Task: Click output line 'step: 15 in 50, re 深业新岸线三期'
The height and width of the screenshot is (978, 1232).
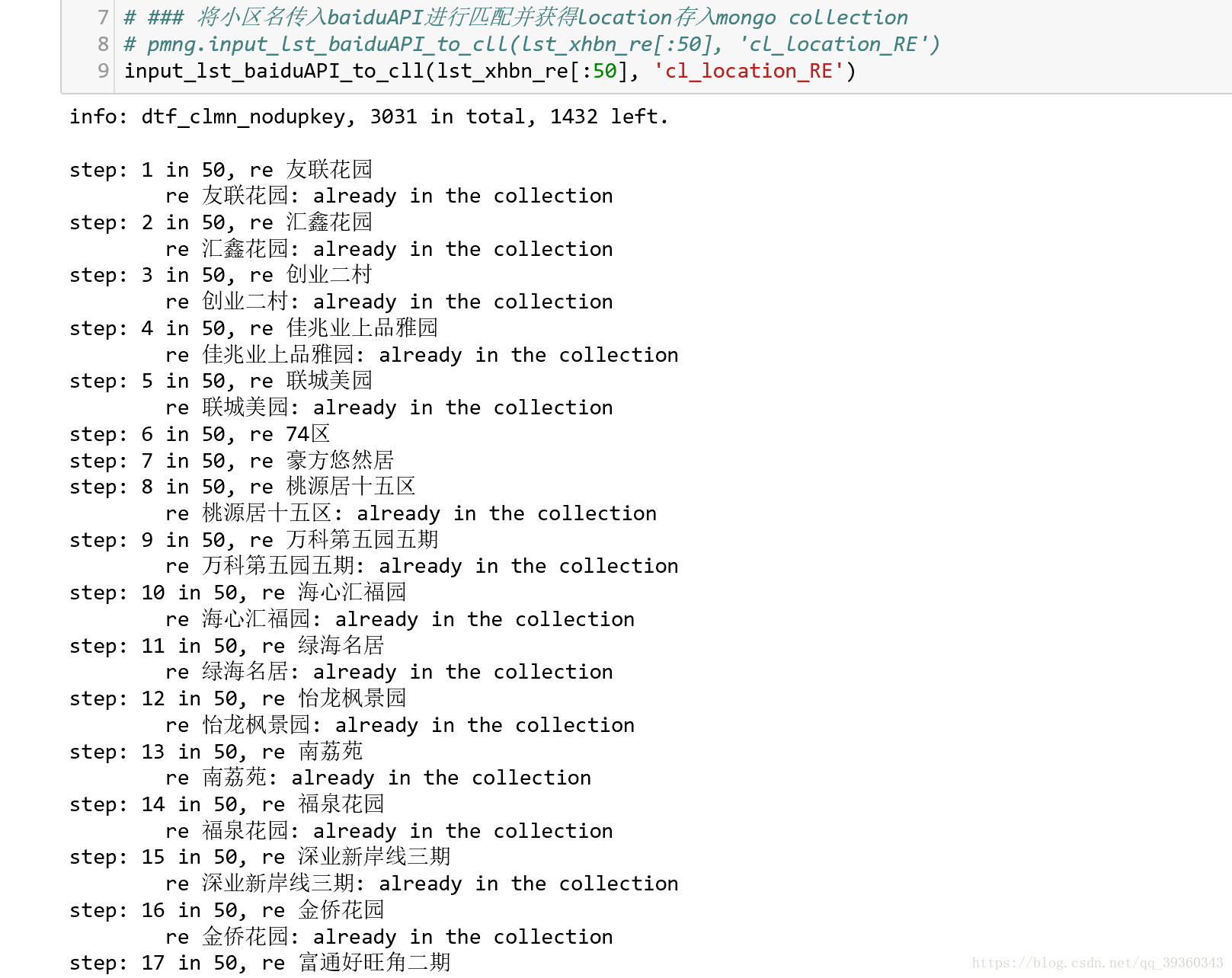Action: pos(261,857)
